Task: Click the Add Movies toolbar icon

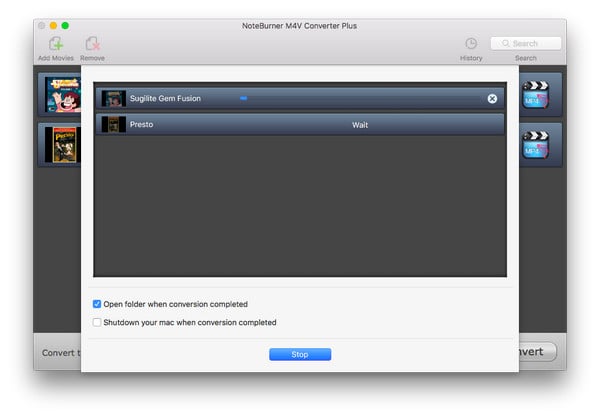Action: coord(56,44)
